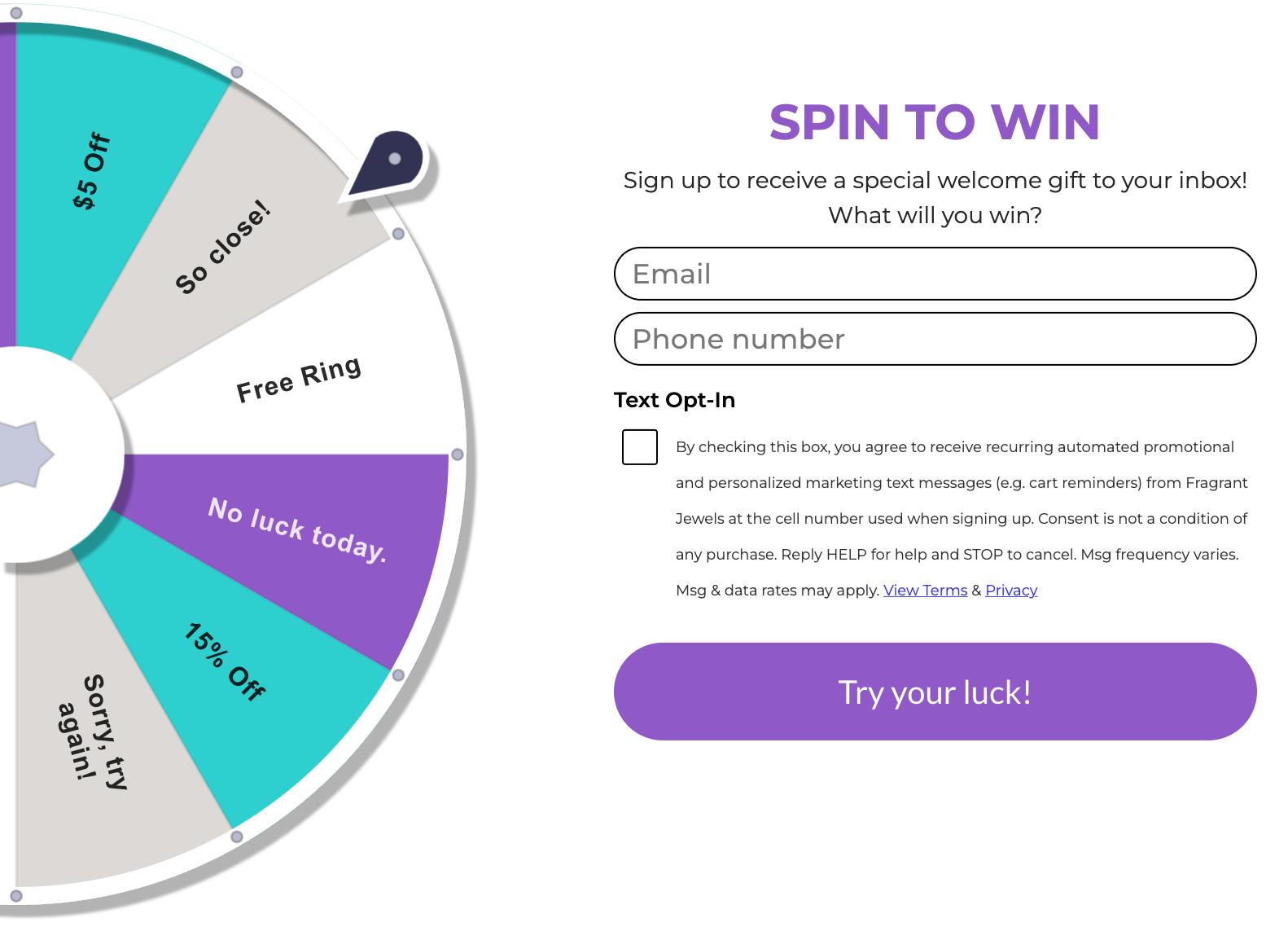Open the Privacy link
The image size is (1288, 927).
(x=1011, y=591)
